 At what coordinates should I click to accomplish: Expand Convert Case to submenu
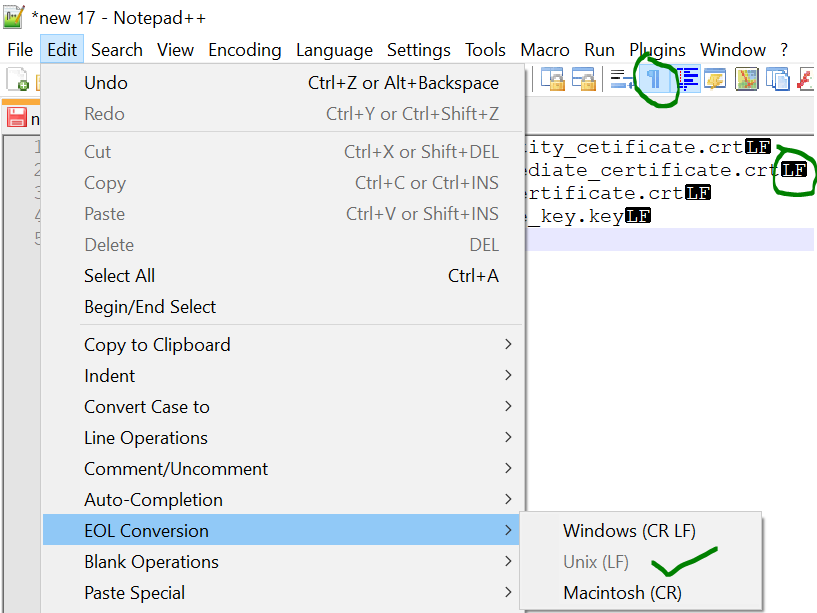pyautogui.click(x=282, y=407)
